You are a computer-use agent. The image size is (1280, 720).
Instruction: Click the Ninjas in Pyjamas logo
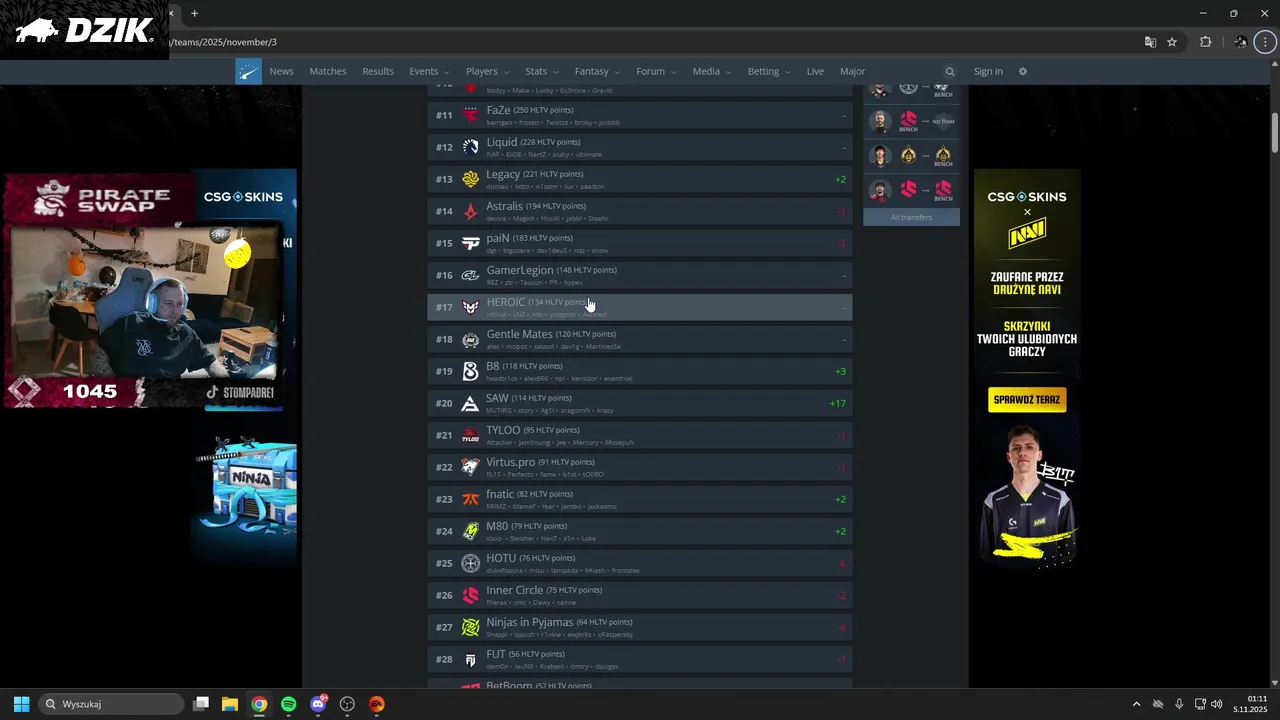(470, 627)
